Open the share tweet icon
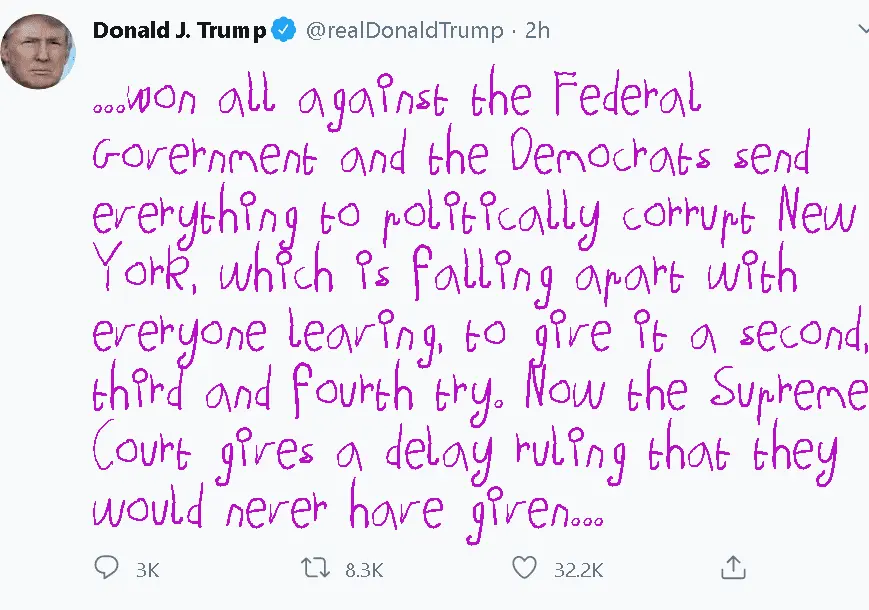Image resolution: width=869 pixels, height=610 pixels. pyautogui.click(x=733, y=568)
